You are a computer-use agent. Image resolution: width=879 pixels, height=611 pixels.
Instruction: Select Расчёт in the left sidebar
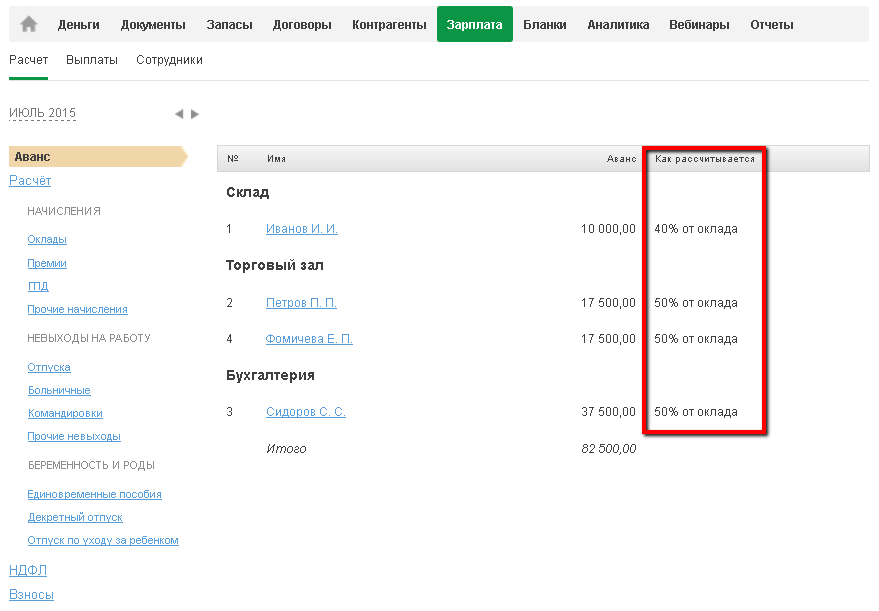point(30,181)
